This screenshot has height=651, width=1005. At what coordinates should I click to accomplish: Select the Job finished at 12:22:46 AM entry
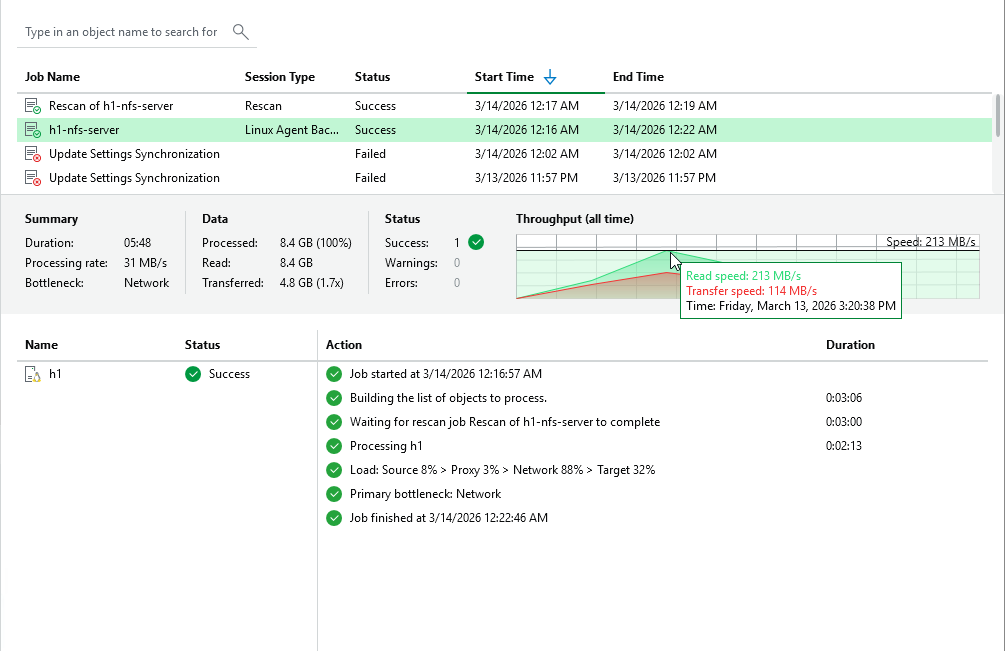[448, 518]
